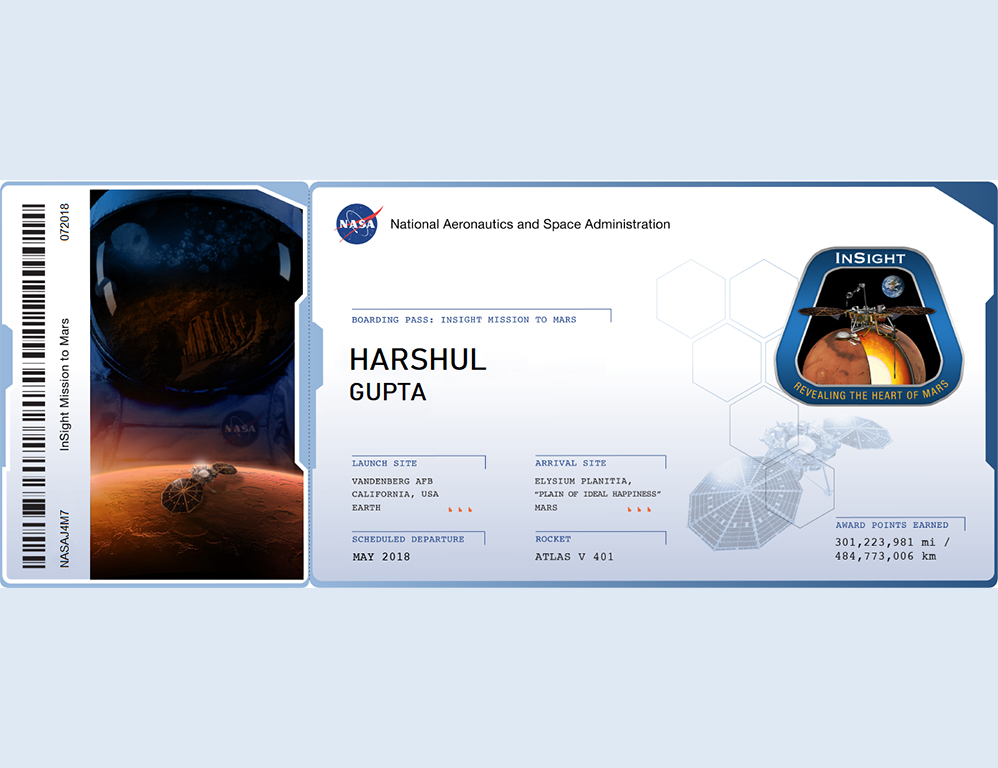Image resolution: width=998 pixels, height=768 pixels.
Task: Click 'VANDENBERG AFB' text
Action: coord(392,481)
